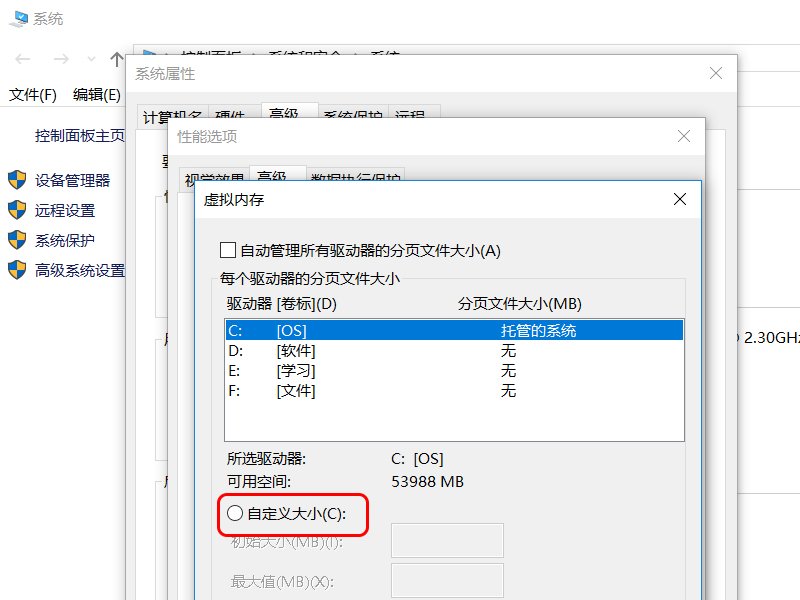Switch to the 视觉效果 tab
The height and width of the screenshot is (600, 800).
click(213, 174)
